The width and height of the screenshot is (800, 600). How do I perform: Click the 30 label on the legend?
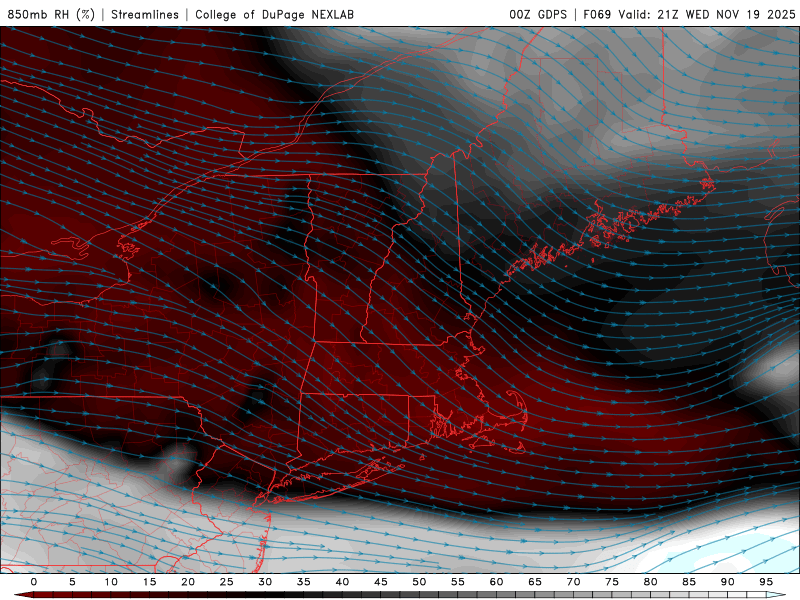click(x=265, y=582)
